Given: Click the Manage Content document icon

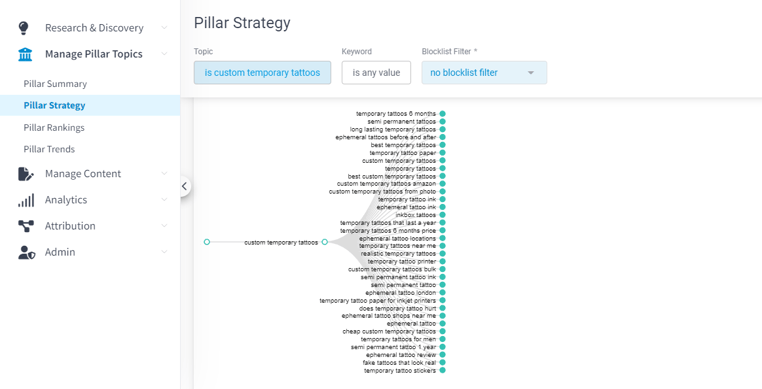Looking at the screenshot, I should coord(26,174).
